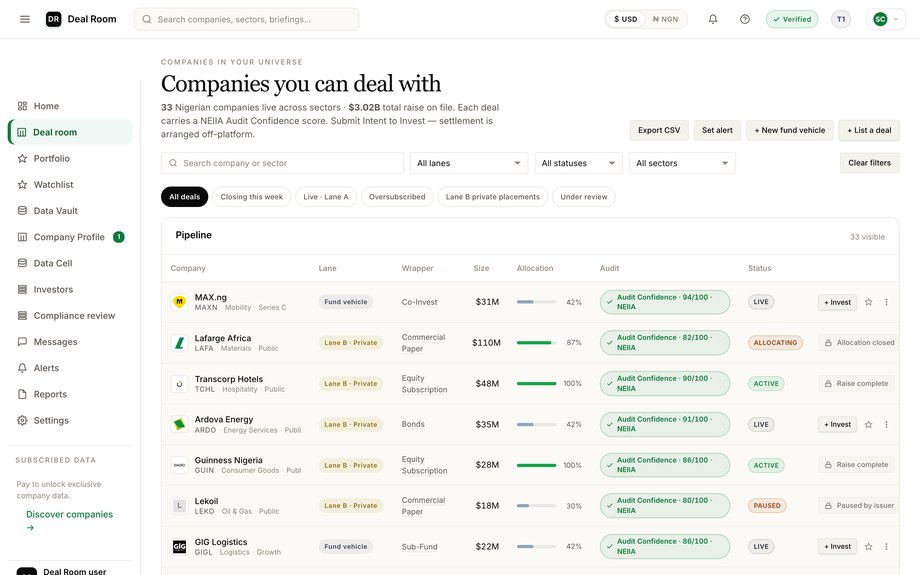The image size is (920, 575).
Task: Click the Data Cell database icon
Action: click(22, 263)
